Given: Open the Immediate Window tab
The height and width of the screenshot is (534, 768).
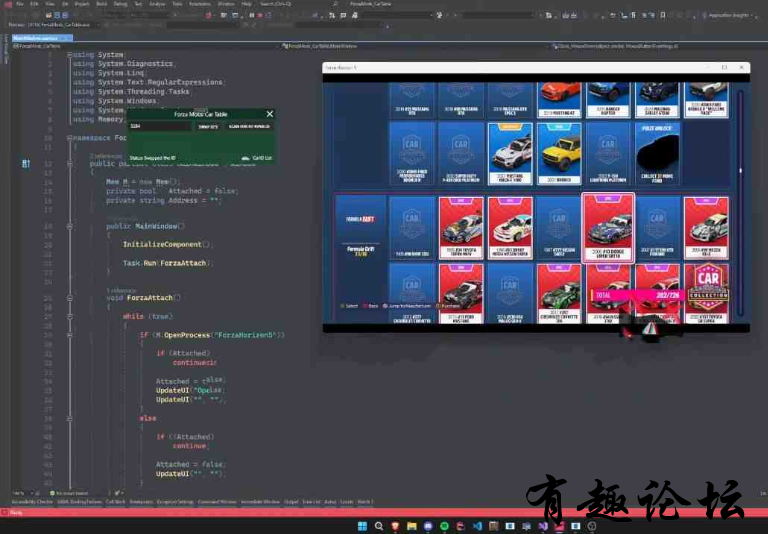Looking at the screenshot, I should click(x=260, y=502).
